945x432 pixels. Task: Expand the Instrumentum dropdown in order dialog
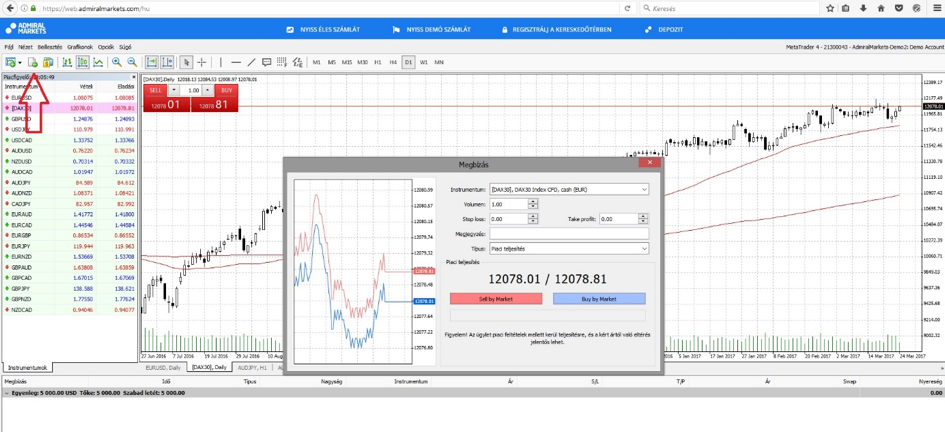tap(644, 189)
